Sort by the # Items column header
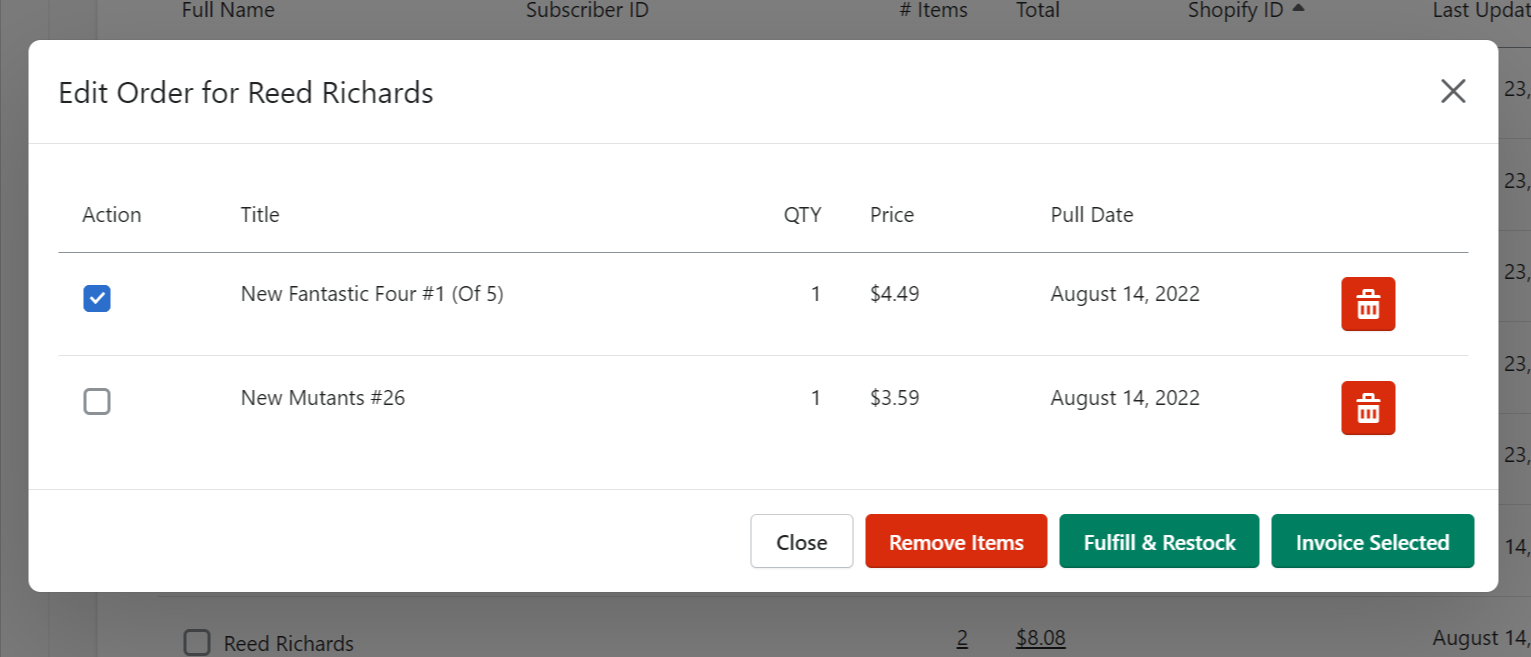Screen dimensions: 1531x657 pos(933,10)
